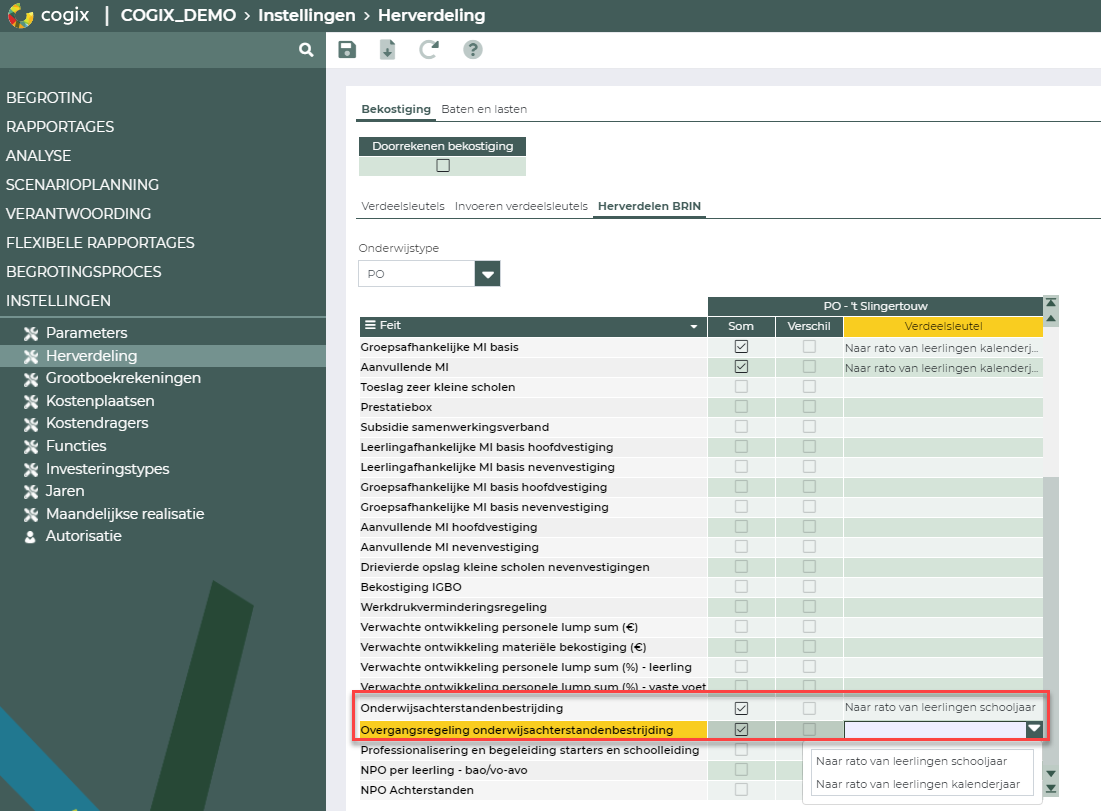Switch to the Bekostiging tab
Viewport: 1101px width, 811px height.
pos(396,109)
